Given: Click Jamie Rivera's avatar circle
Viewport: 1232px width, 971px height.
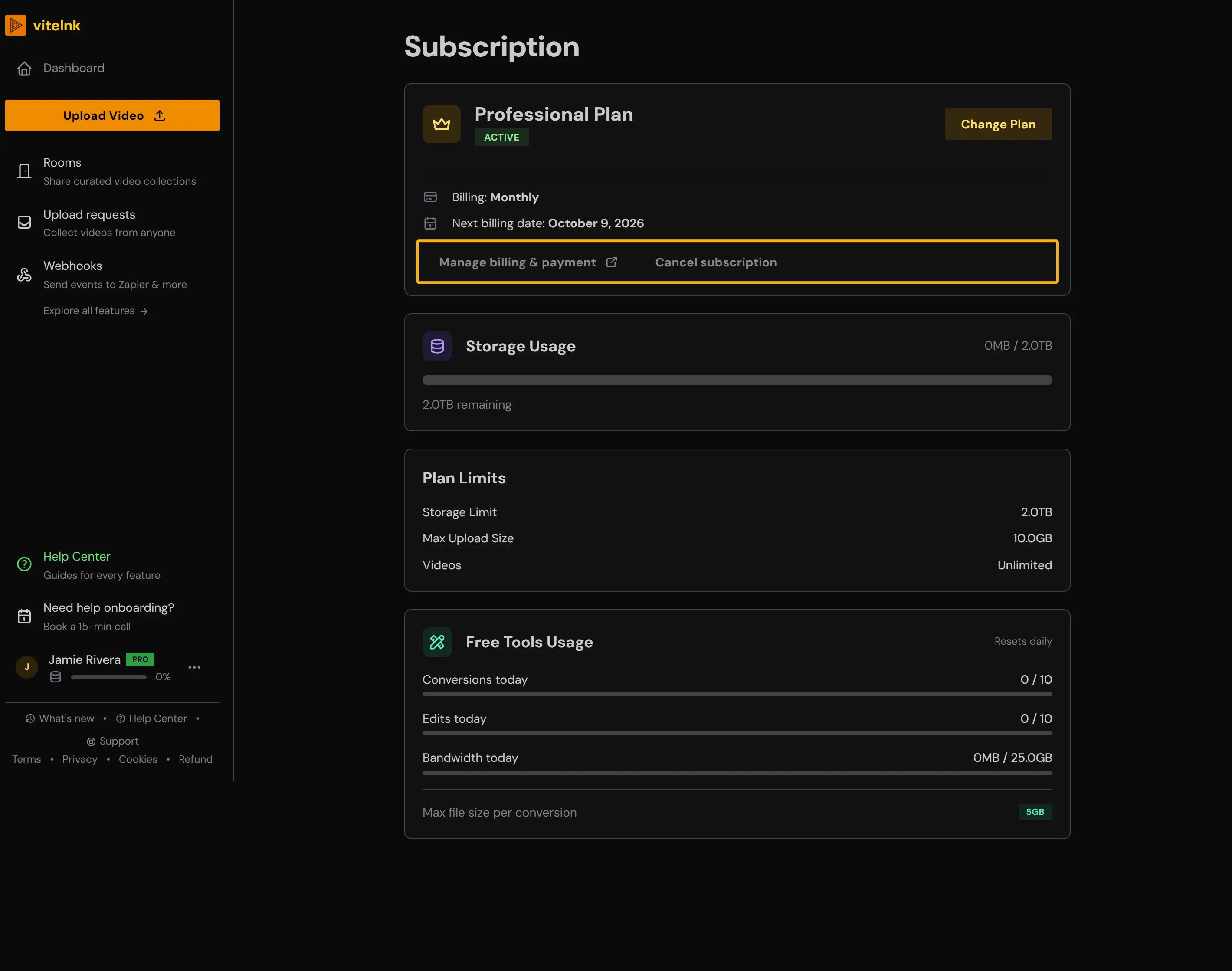Looking at the screenshot, I should [27, 667].
